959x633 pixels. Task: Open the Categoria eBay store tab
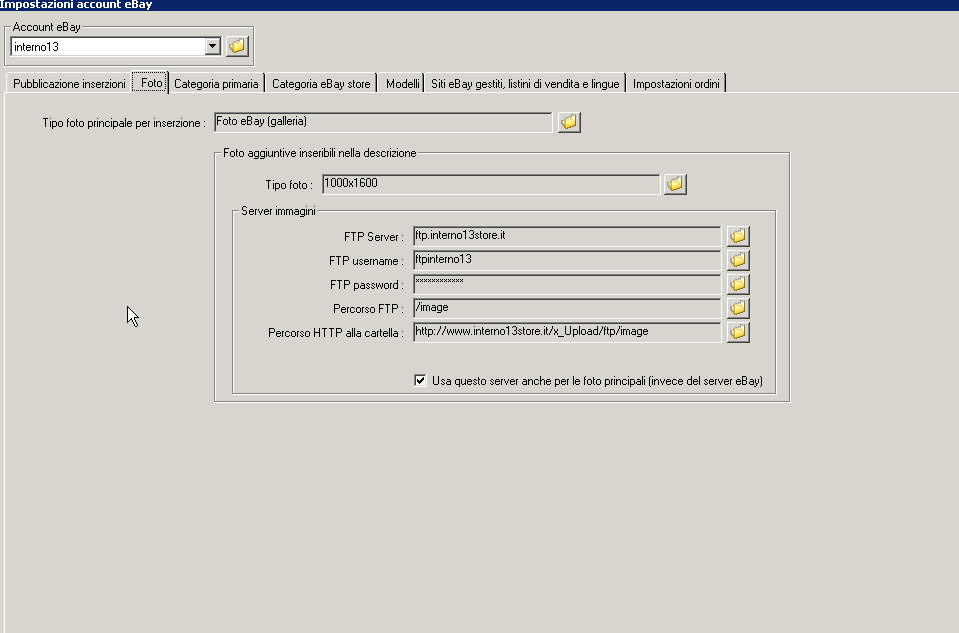click(x=321, y=84)
